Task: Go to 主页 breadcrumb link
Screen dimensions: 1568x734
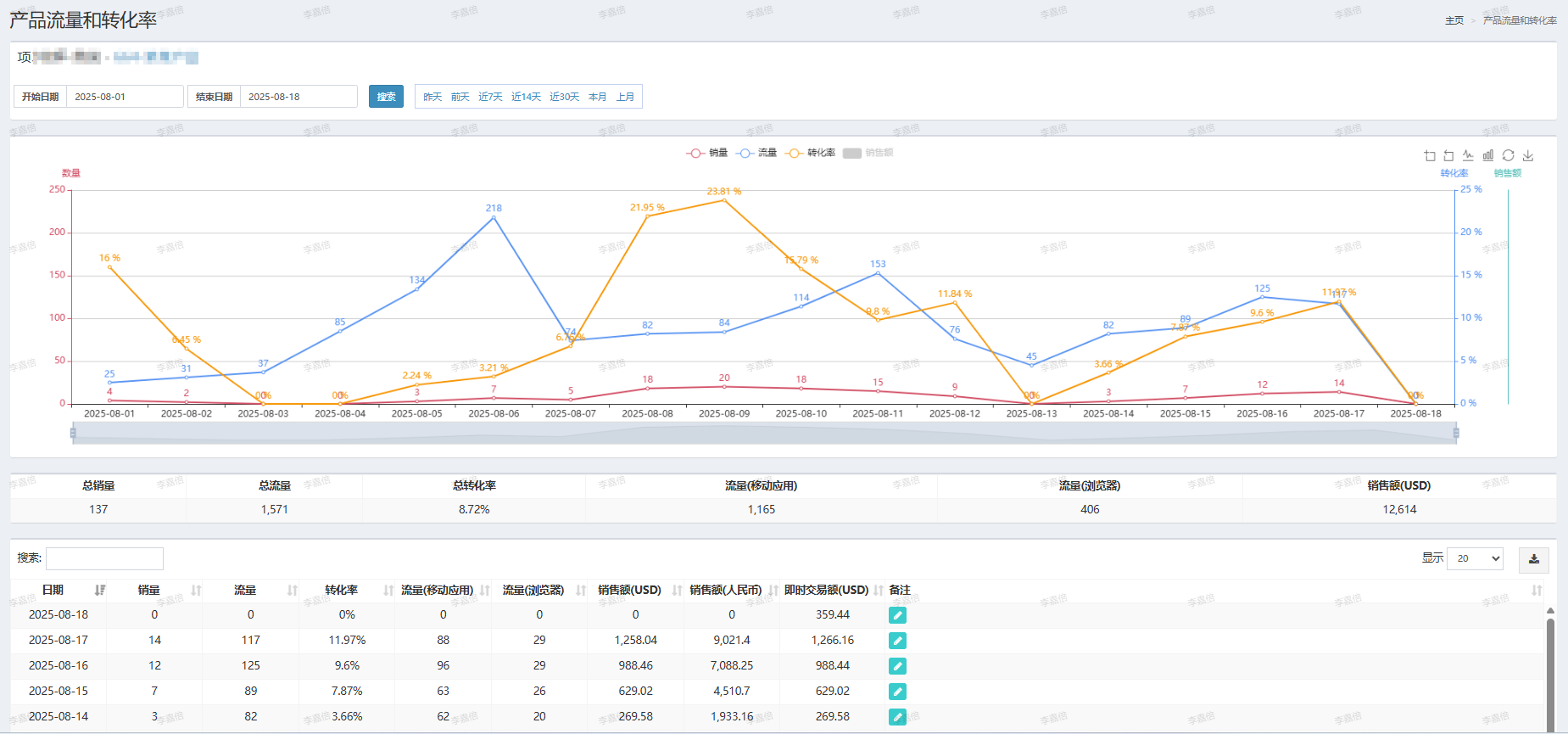Action: point(1454,20)
